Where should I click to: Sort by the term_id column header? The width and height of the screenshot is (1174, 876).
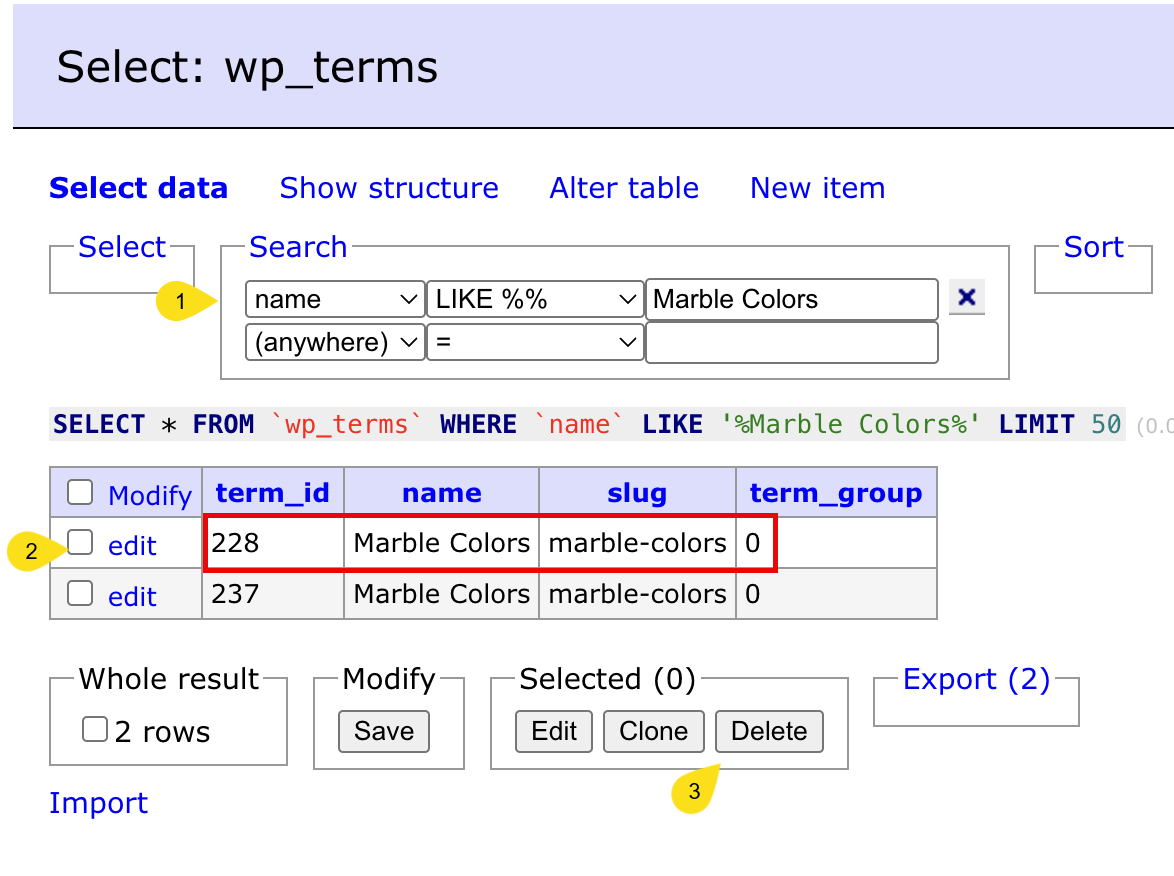(x=273, y=493)
